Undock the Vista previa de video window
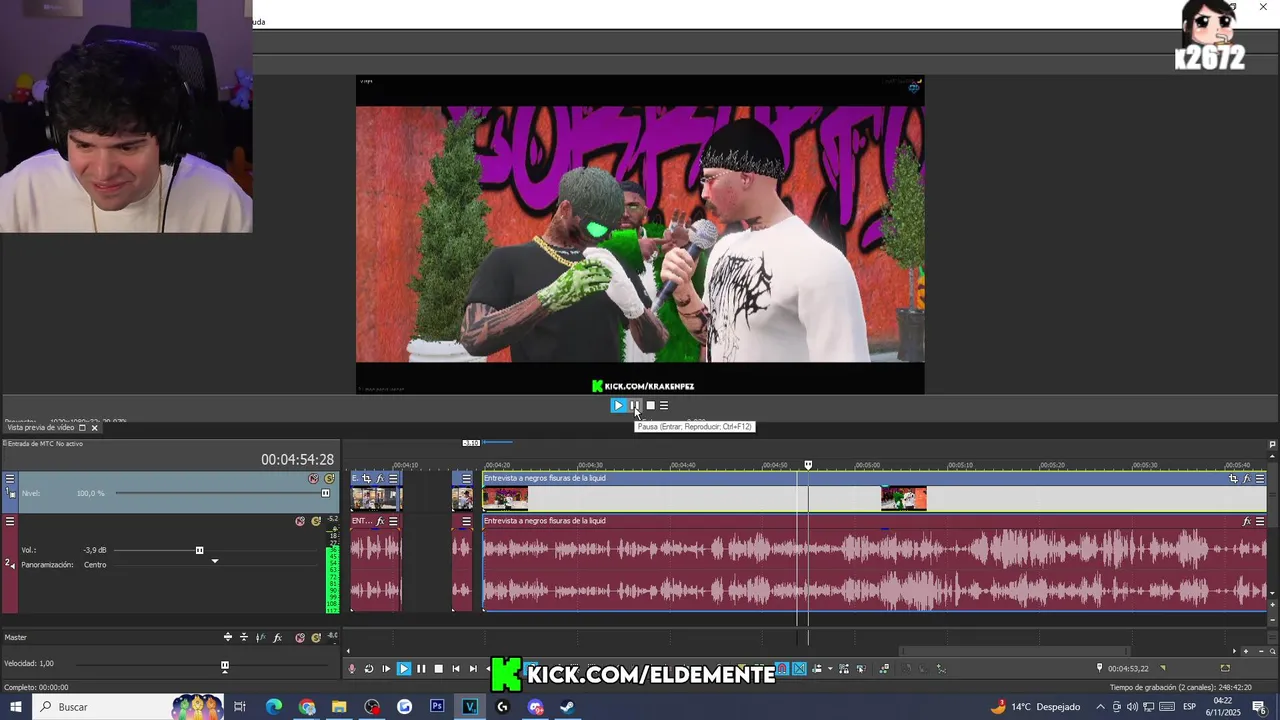 (x=82, y=428)
